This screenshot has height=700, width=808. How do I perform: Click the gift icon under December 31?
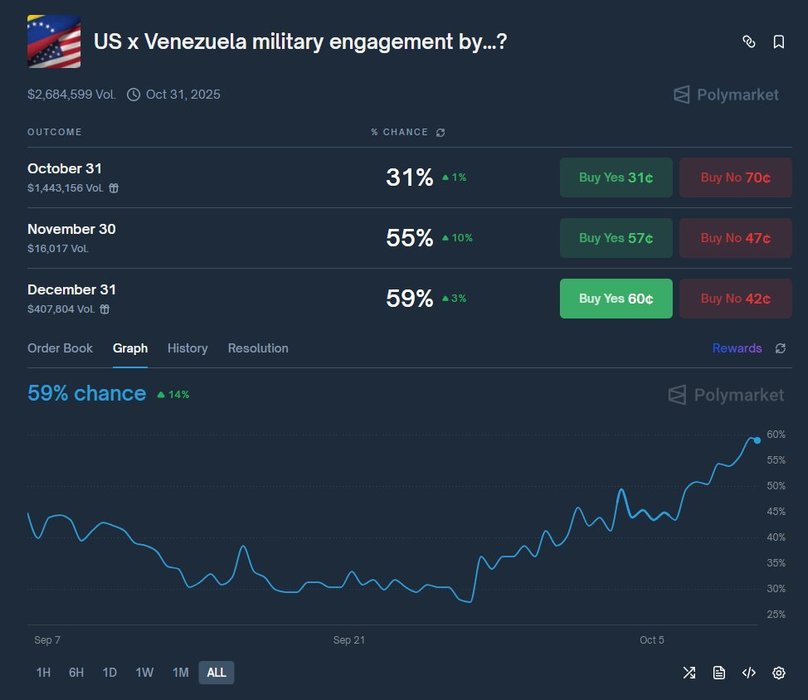(x=105, y=309)
